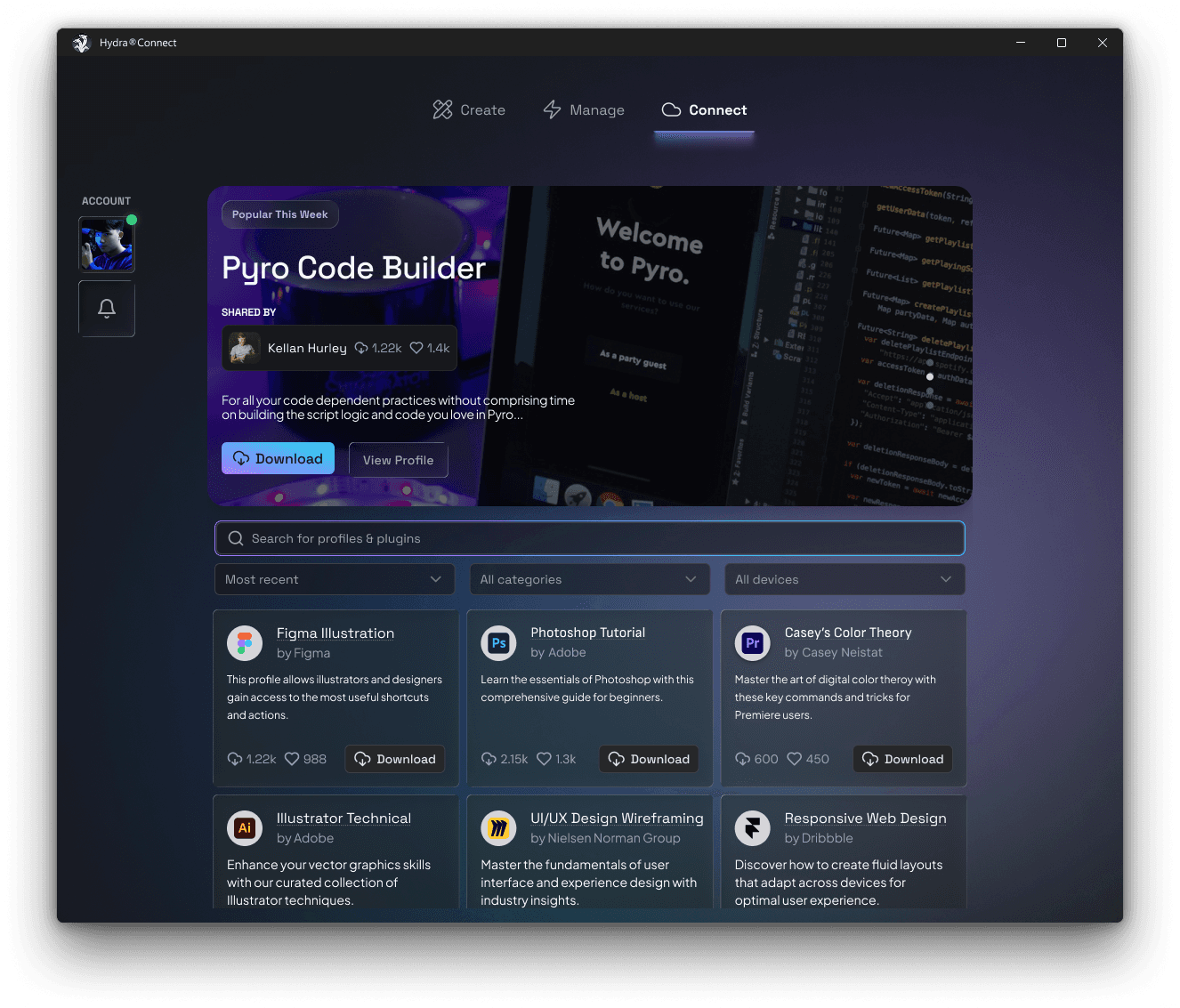The height and width of the screenshot is (1008, 1180).
Task: Open Figma Illustration profile link
Action: click(x=335, y=633)
